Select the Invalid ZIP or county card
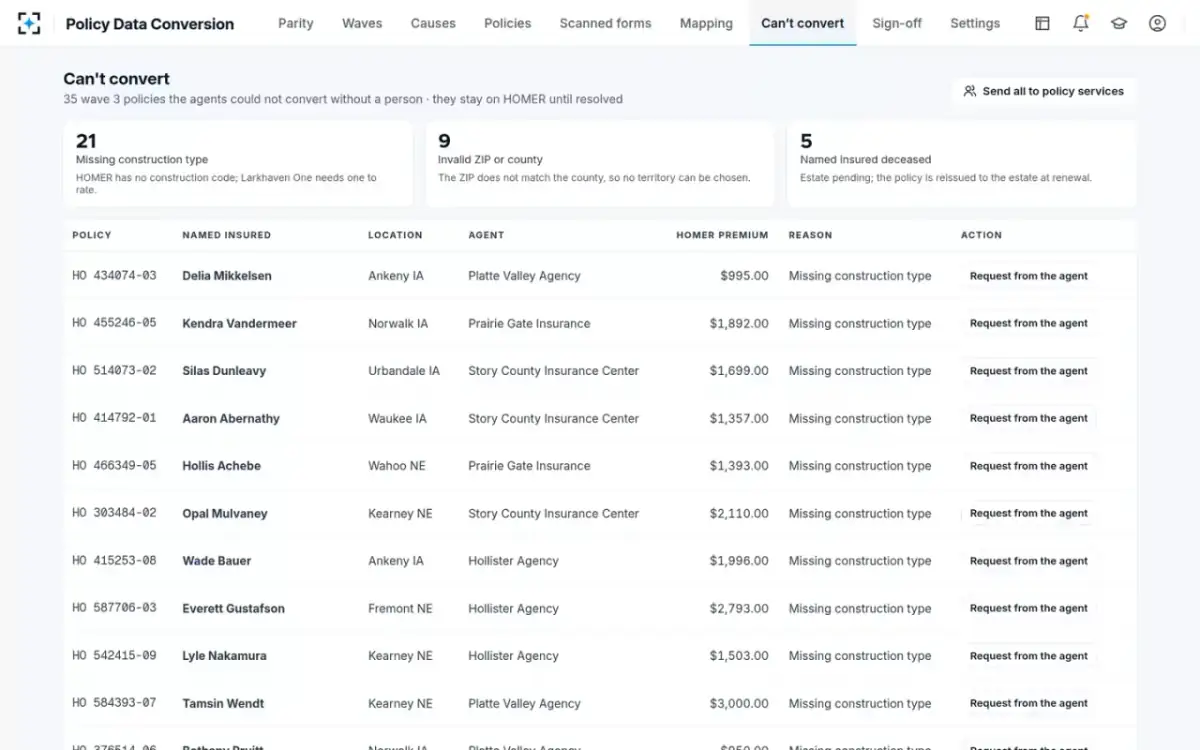This screenshot has height=750, width=1200. (x=600, y=164)
